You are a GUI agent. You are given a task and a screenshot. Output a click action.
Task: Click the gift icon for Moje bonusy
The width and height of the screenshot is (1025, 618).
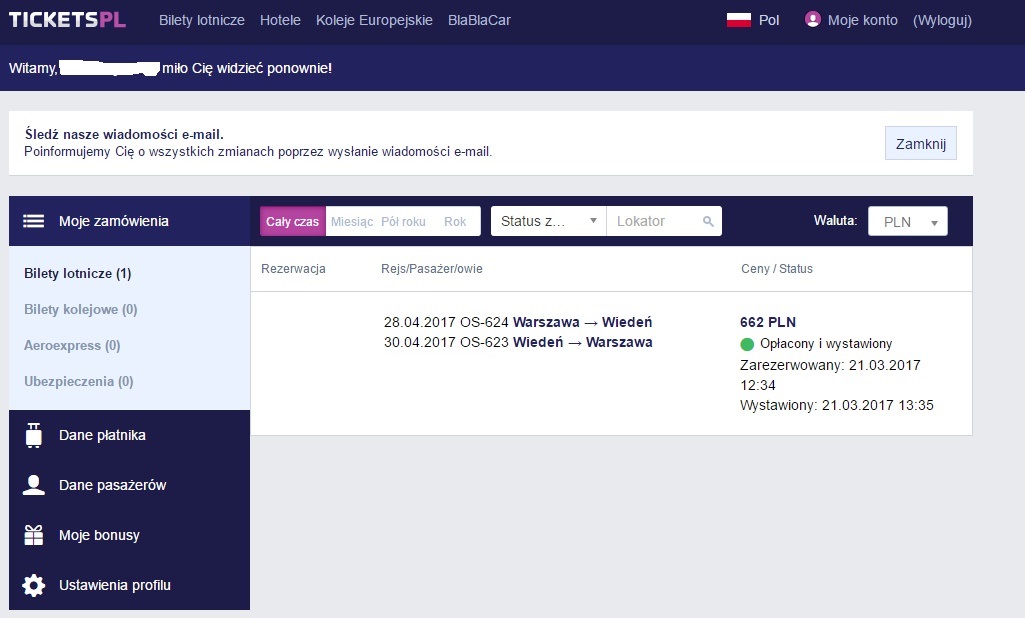[33, 535]
